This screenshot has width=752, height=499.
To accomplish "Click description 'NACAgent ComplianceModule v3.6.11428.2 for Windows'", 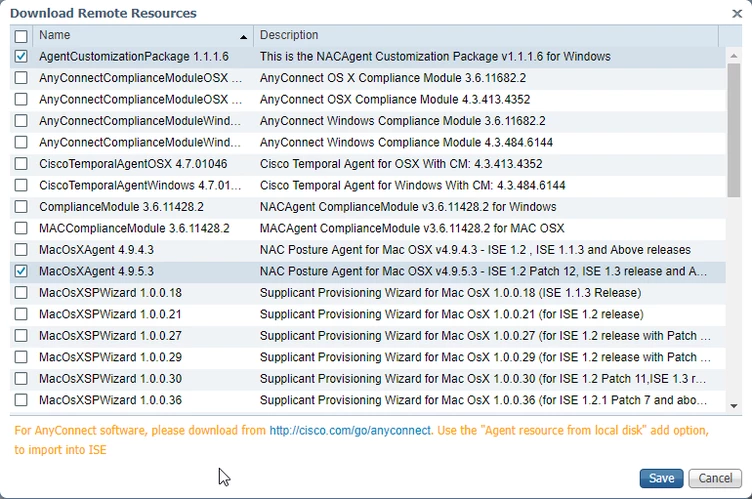I will pos(408,207).
